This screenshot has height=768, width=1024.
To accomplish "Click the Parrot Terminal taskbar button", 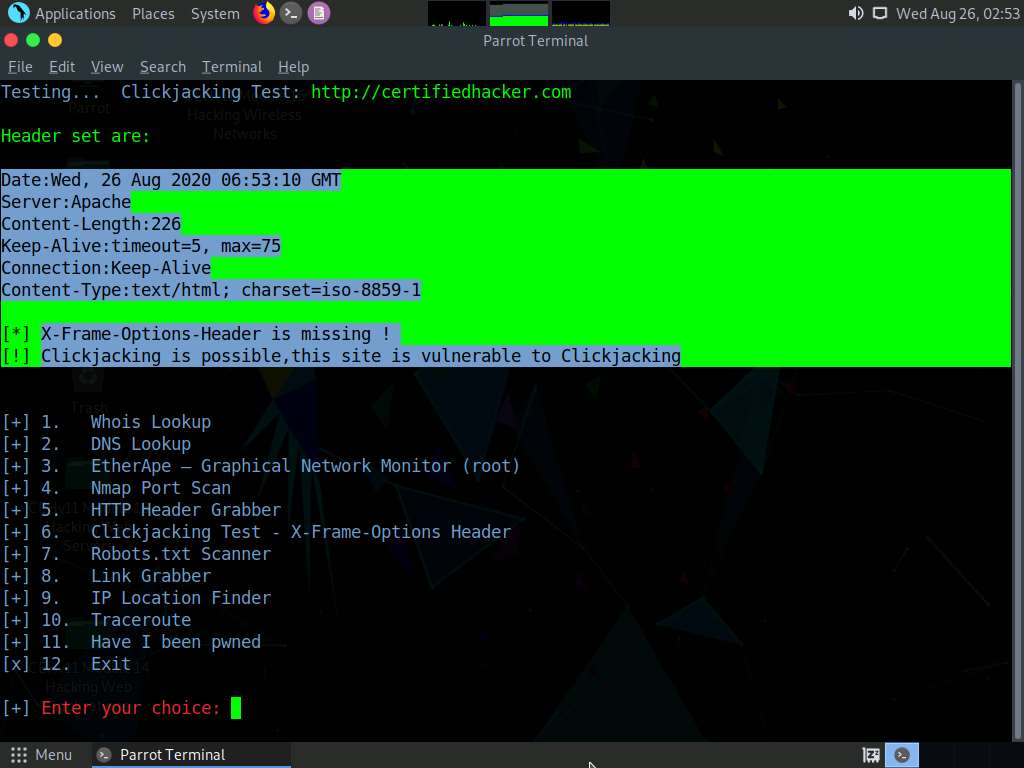I will [x=191, y=755].
